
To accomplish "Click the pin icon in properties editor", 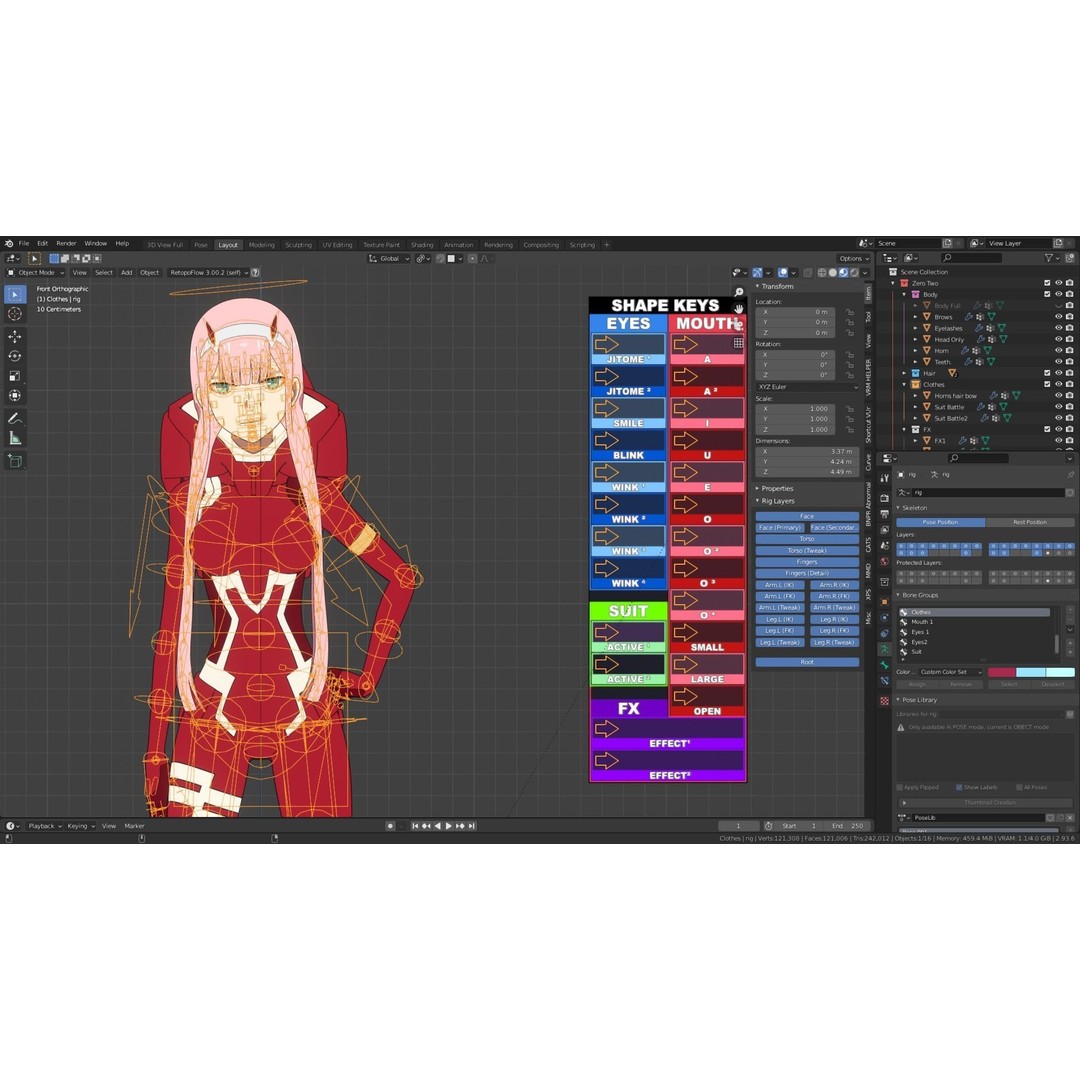I will (1070, 475).
